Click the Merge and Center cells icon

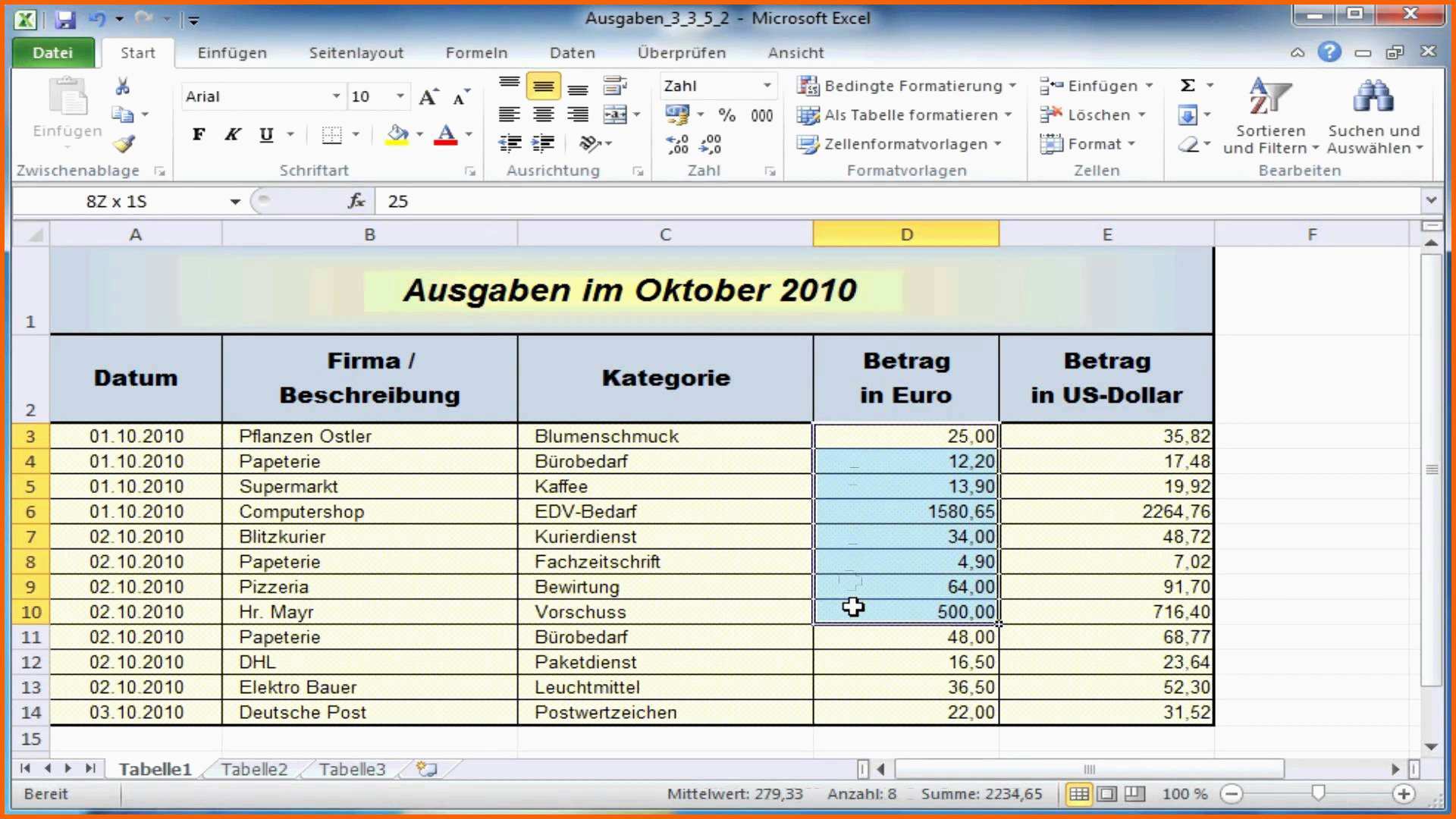[615, 115]
